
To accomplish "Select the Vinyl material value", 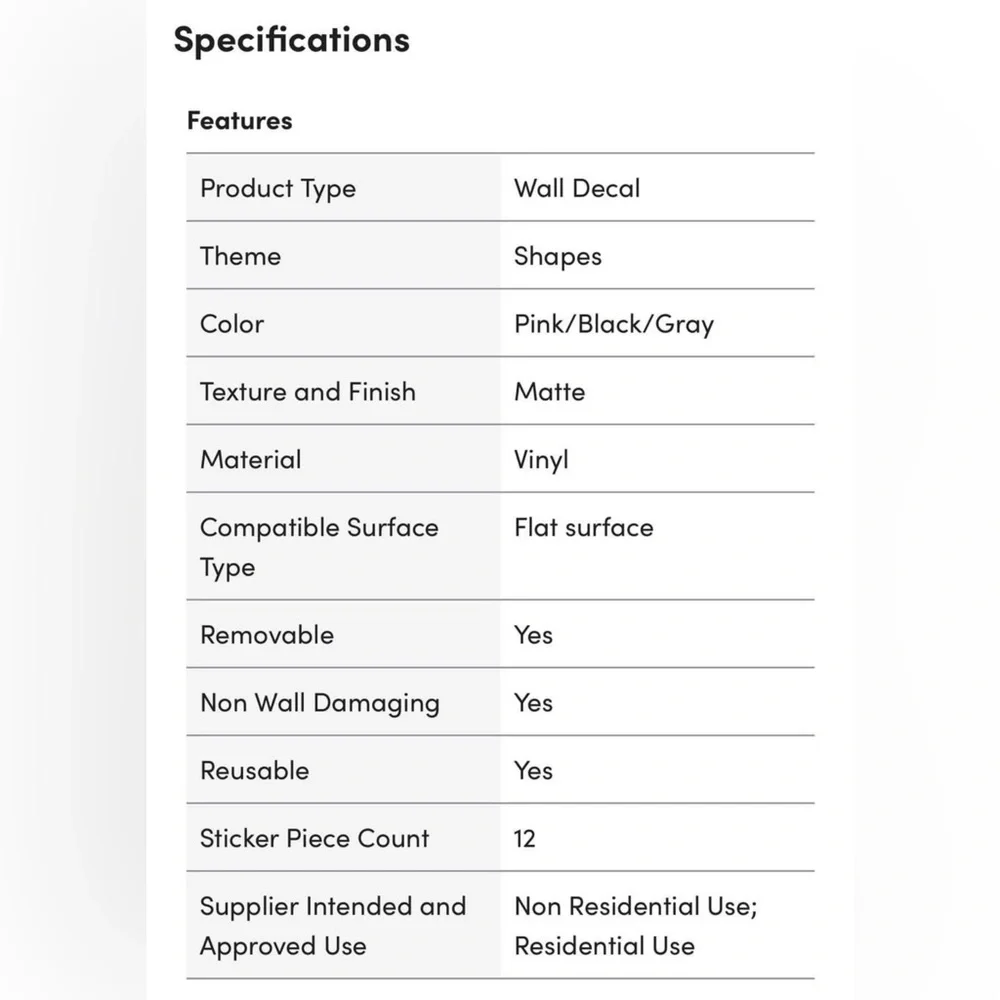I will click(x=541, y=460).
